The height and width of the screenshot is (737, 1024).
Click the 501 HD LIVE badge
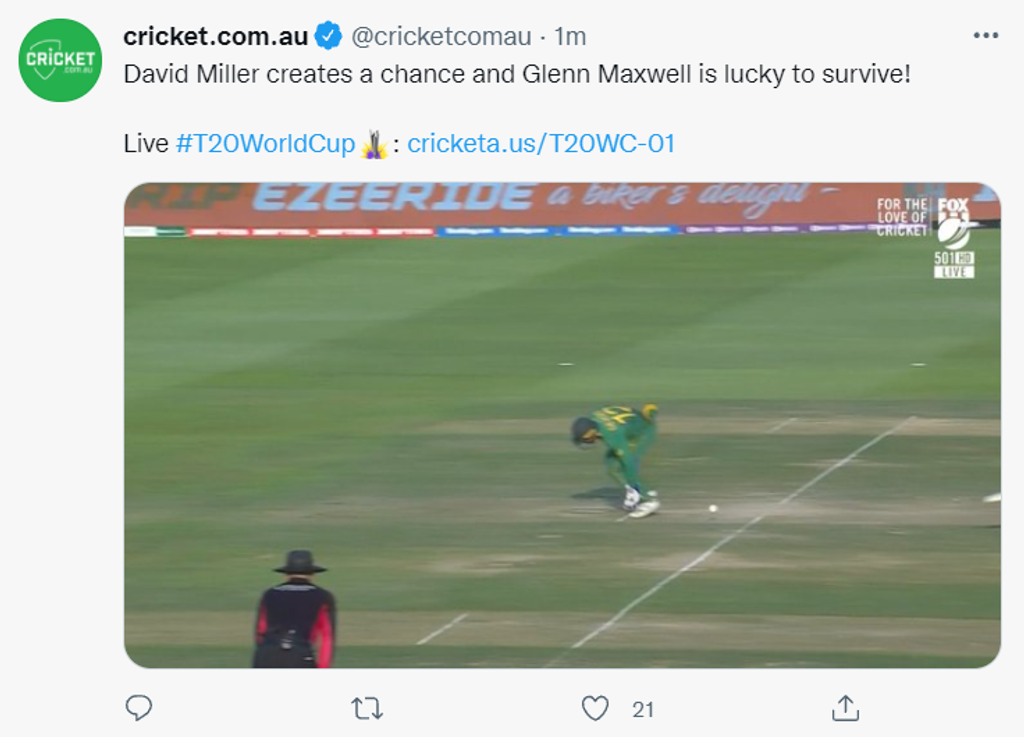[953, 264]
